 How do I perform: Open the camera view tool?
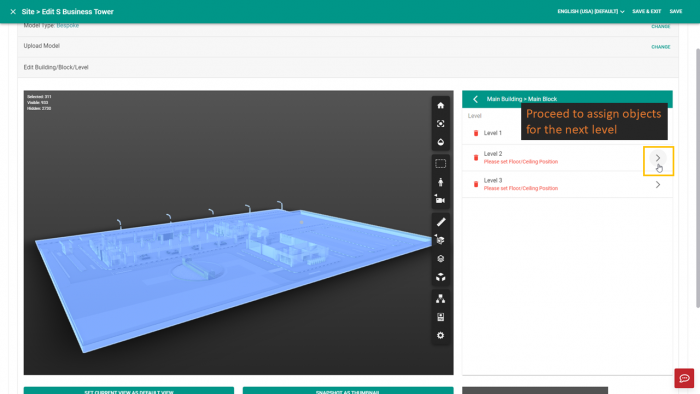(440, 200)
